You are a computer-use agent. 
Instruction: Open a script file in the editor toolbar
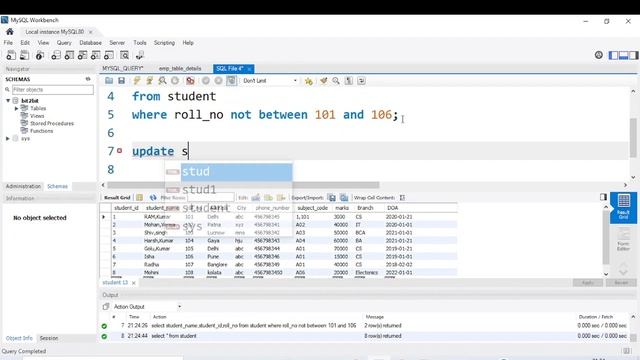pos(109,81)
